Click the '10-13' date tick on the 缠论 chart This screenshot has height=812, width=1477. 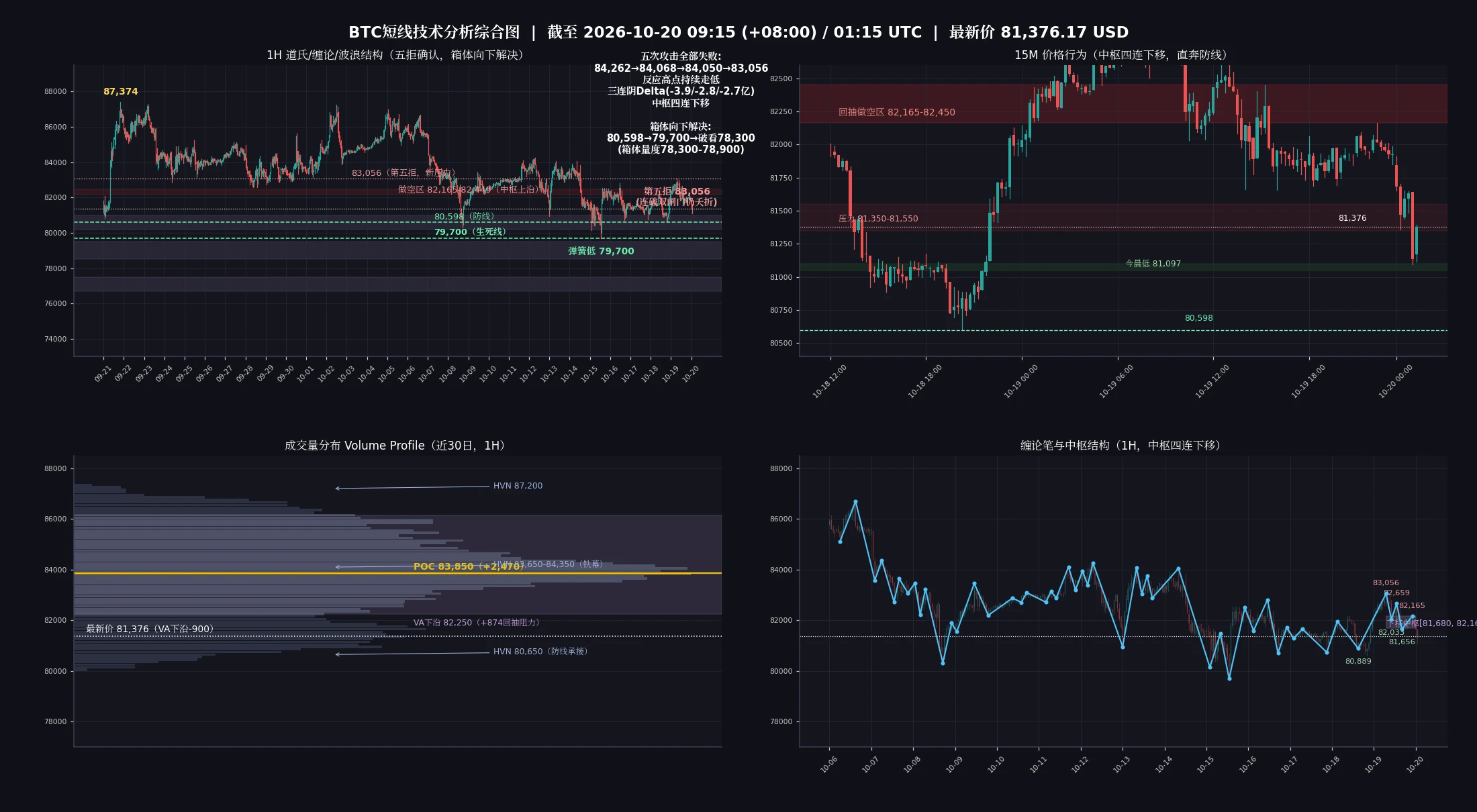click(1122, 764)
